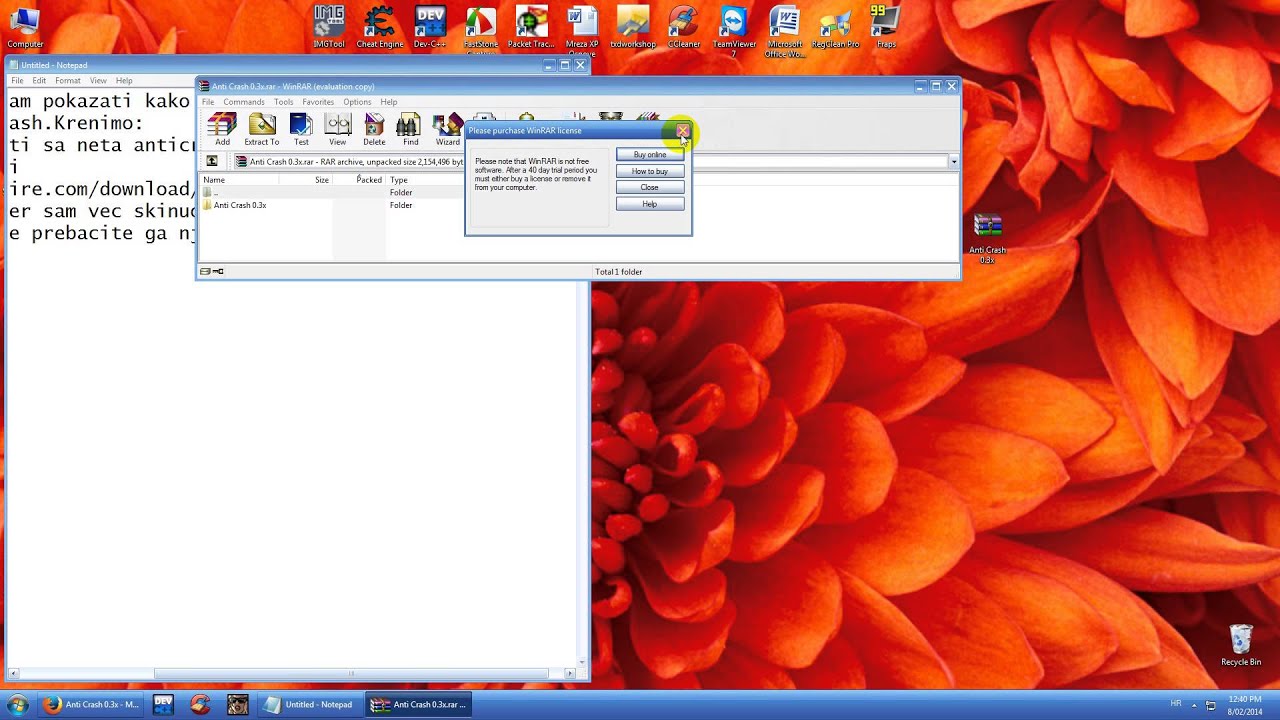
Task: Click the Add tool in WinRAR toolbar
Action: tap(222, 129)
